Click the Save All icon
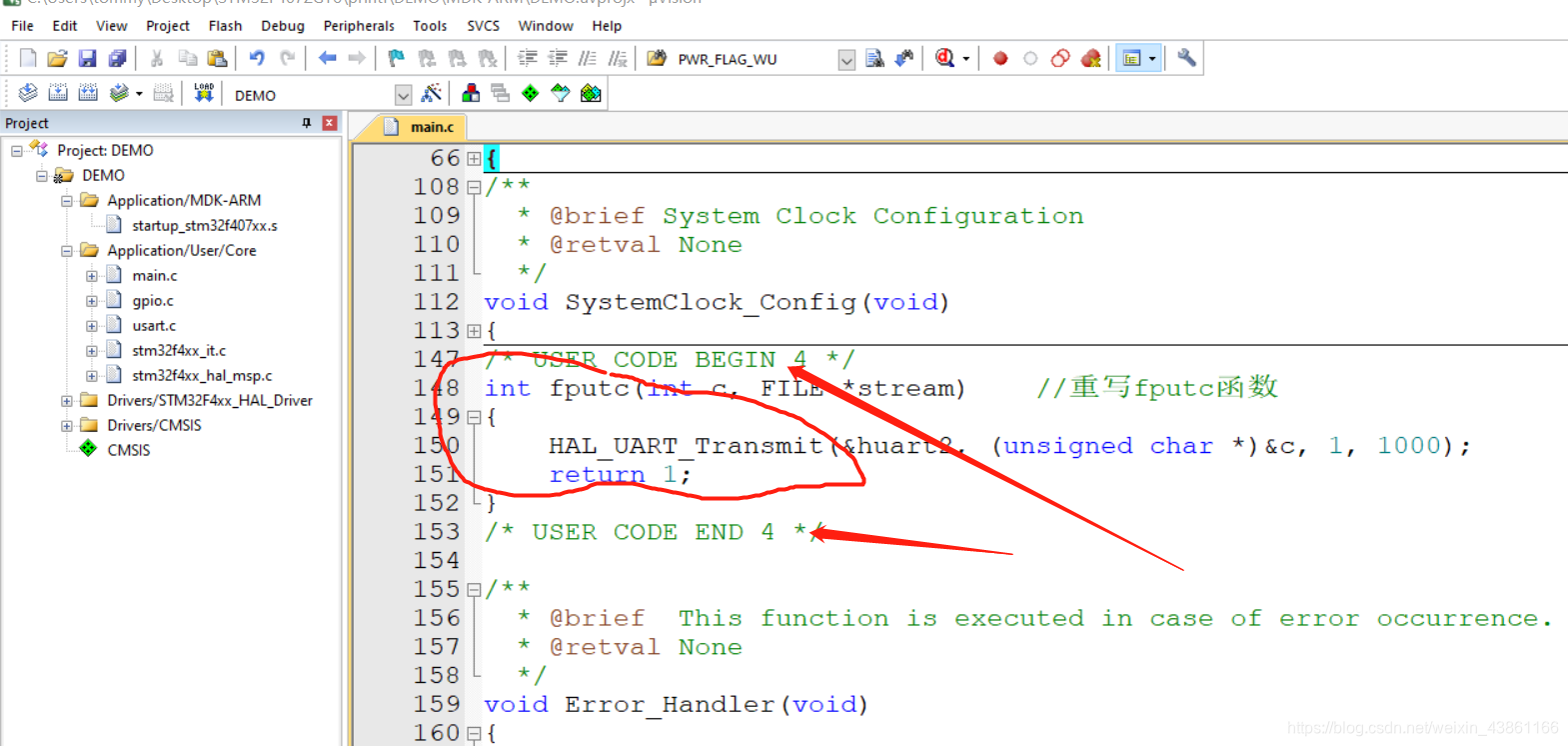Image resolution: width=1568 pixels, height=746 pixels. coord(118,59)
